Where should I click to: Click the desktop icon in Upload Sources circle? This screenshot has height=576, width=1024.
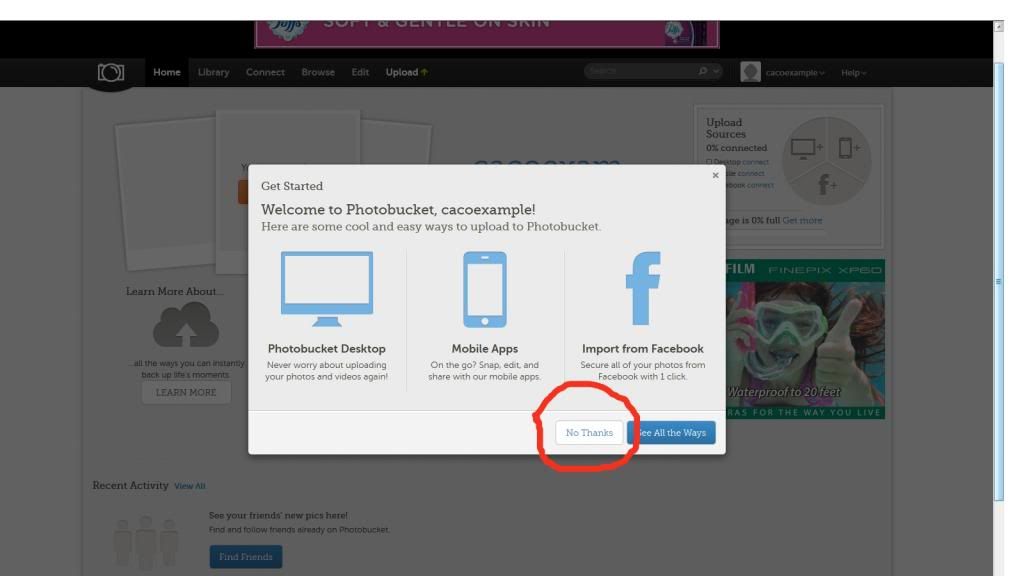pyautogui.click(x=806, y=148)
